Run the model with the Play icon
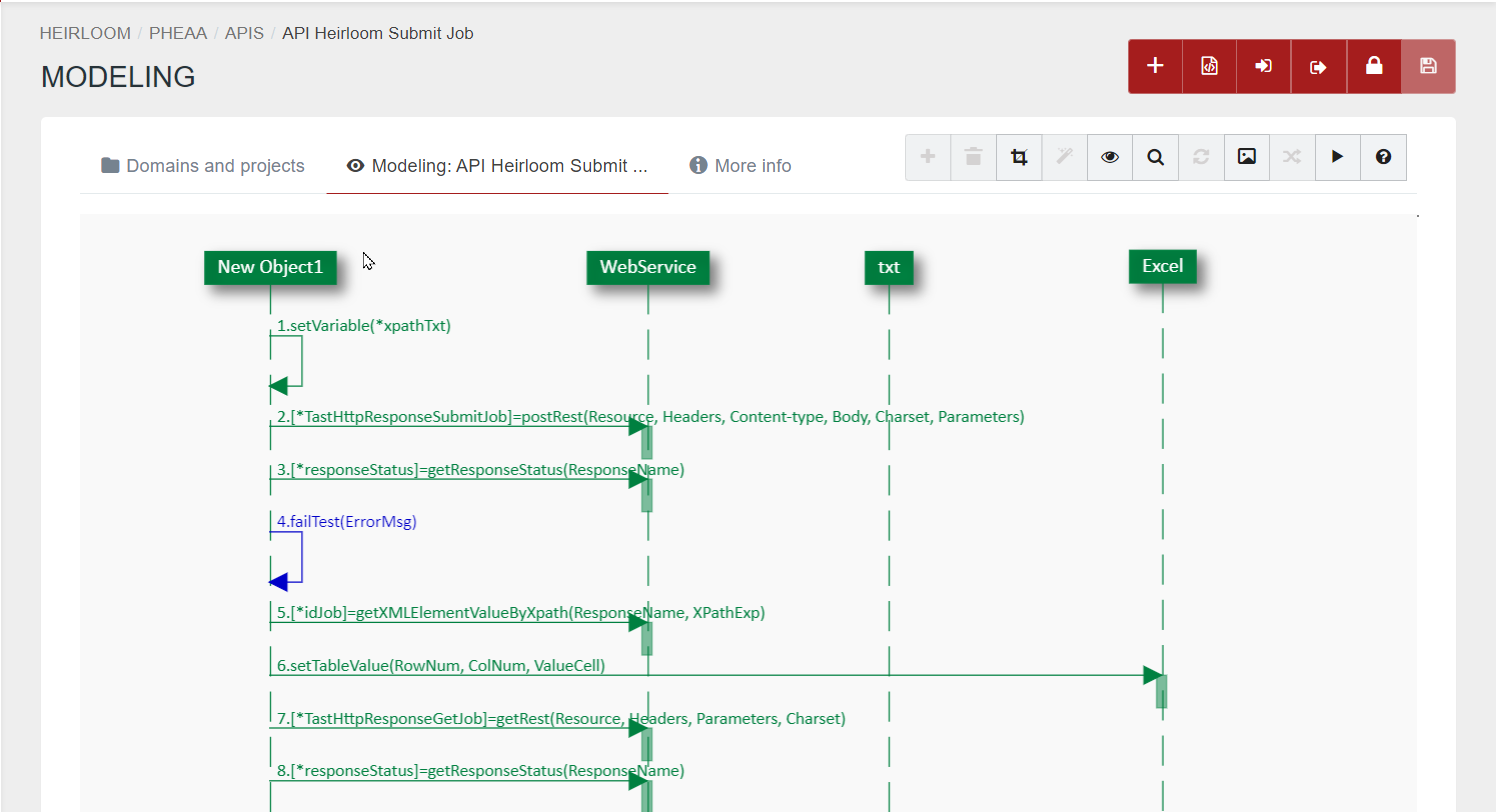Image resolution: width=1496 pixels, height=812 pixels. [x=1337, y=157]
